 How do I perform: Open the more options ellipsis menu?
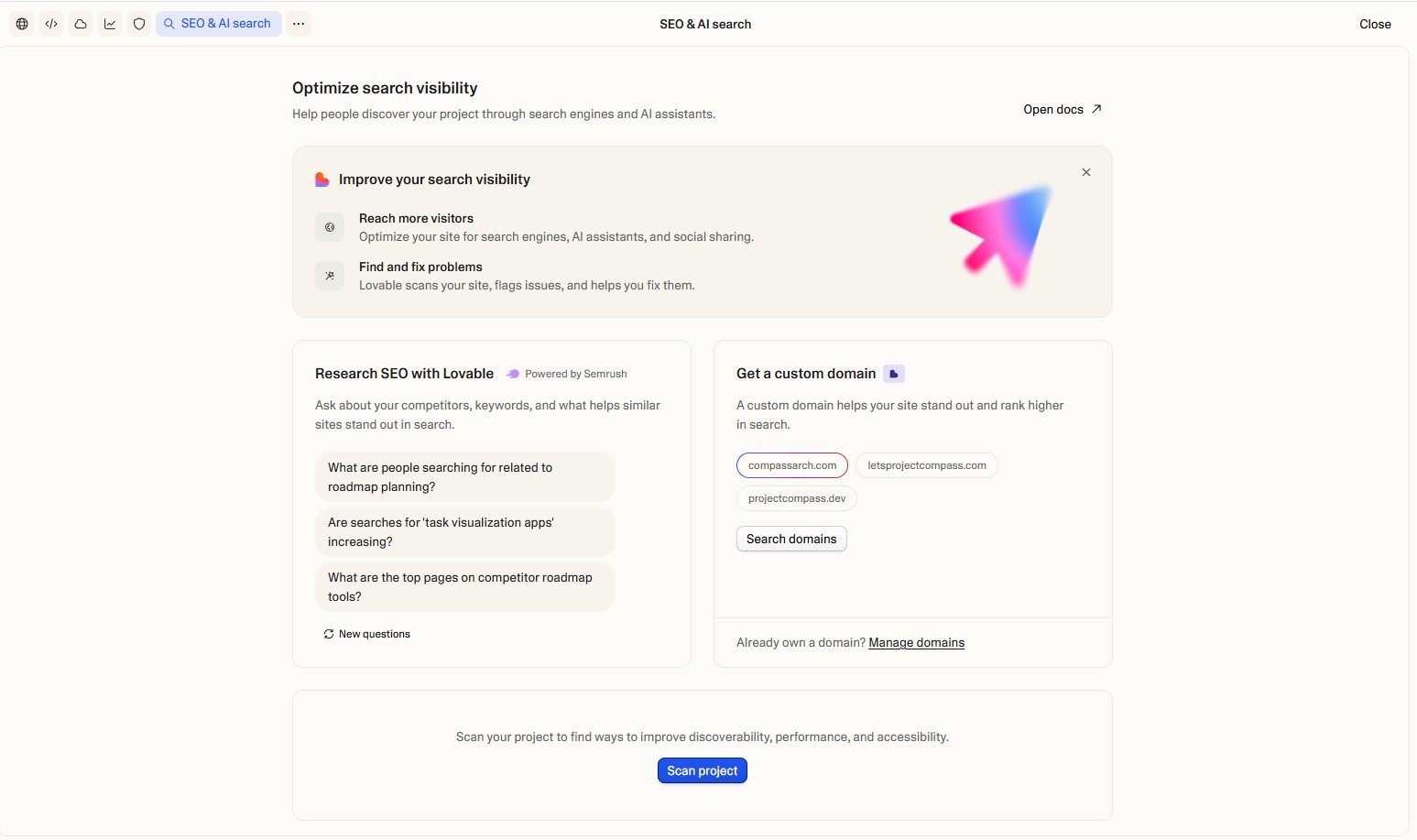299,24
